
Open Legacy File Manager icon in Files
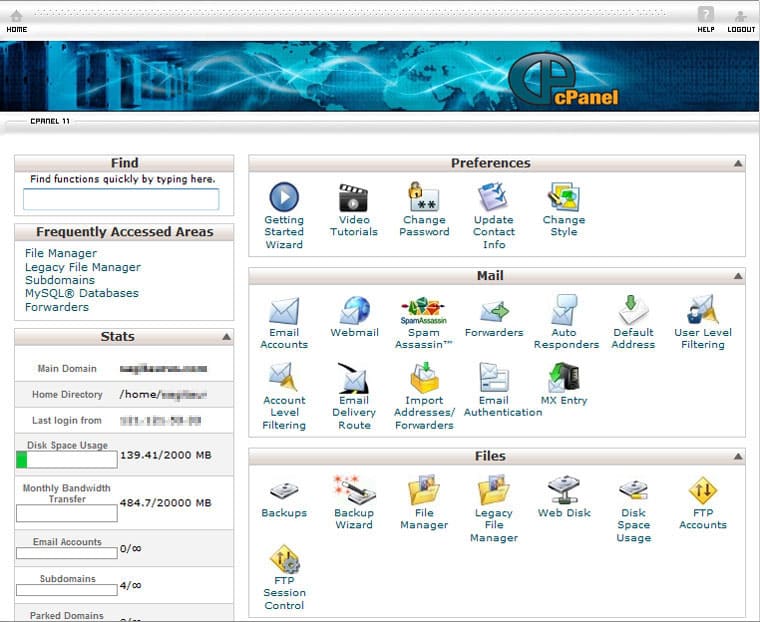pos(493,490)
